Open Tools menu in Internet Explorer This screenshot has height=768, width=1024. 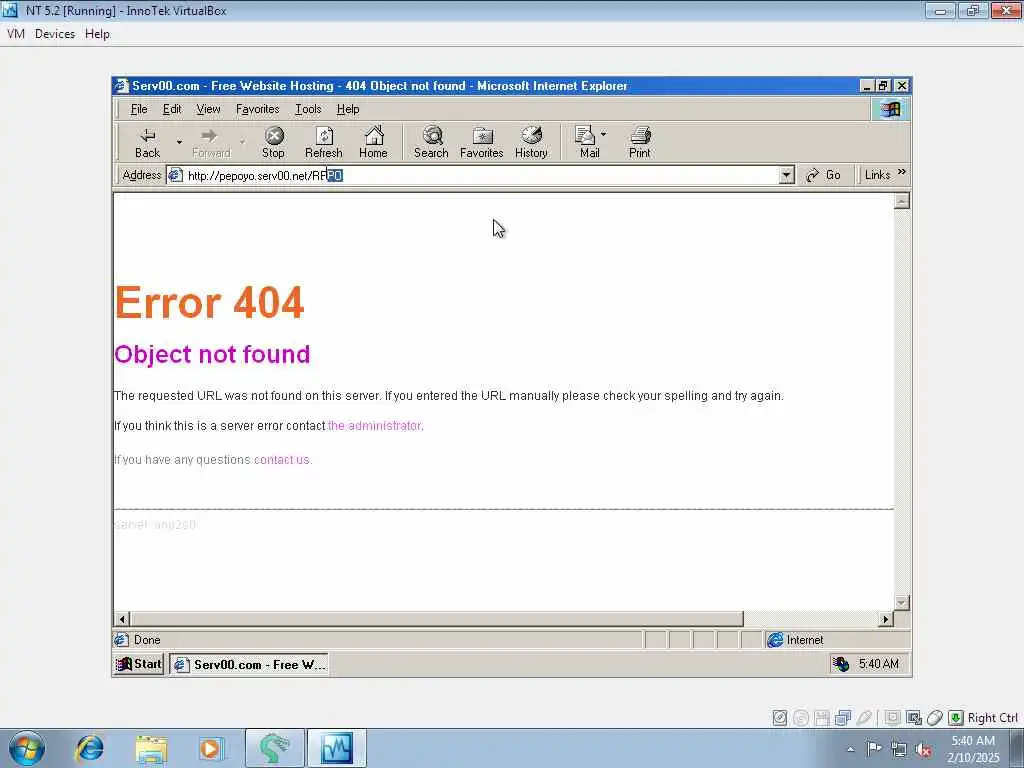(x=308, y=109)
